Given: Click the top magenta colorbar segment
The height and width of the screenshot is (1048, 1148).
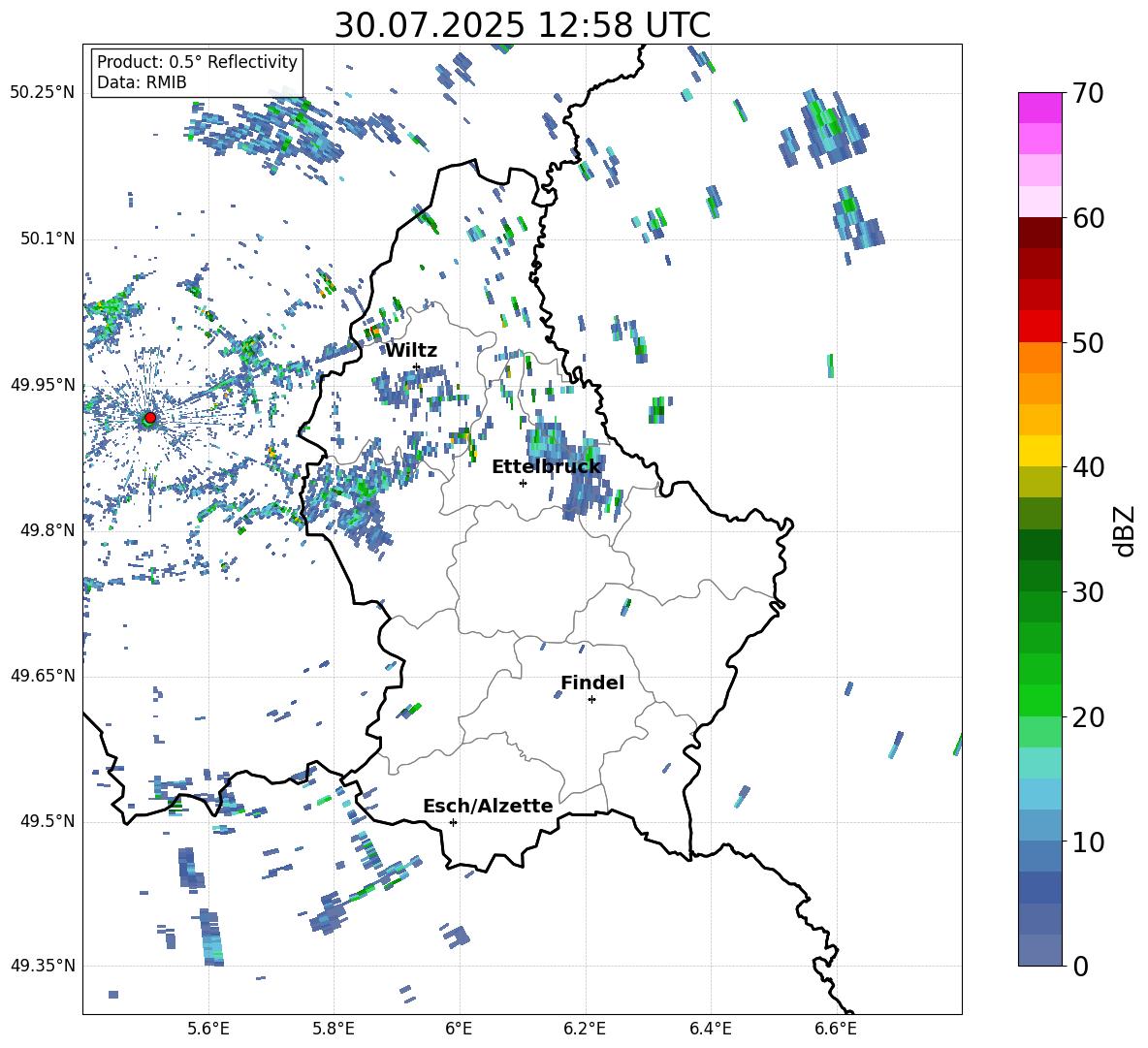Looking at the screenshot, I should coord(1040,108).
